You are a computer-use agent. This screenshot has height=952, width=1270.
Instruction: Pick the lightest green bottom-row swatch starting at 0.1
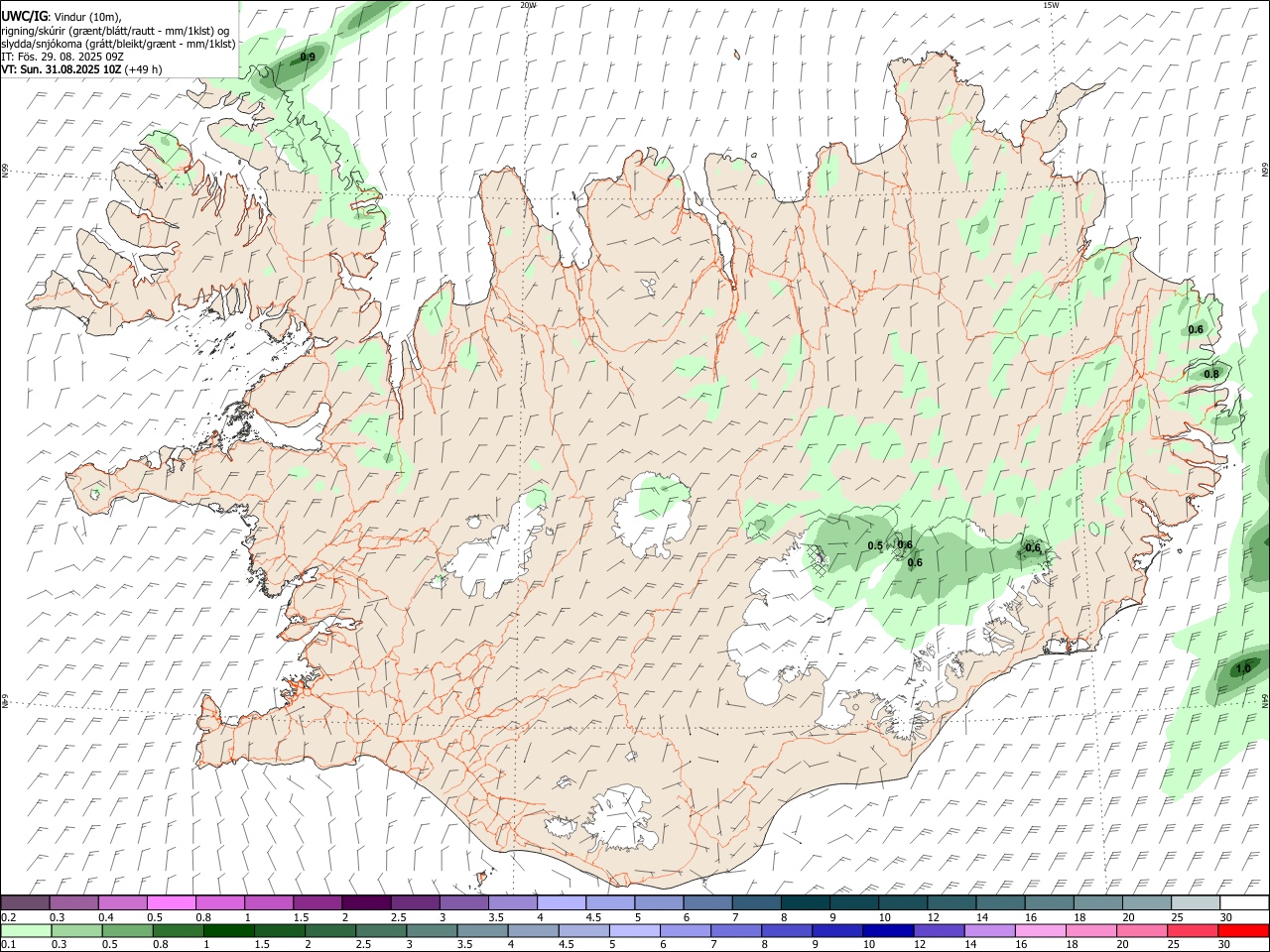(x=26, y=930)
